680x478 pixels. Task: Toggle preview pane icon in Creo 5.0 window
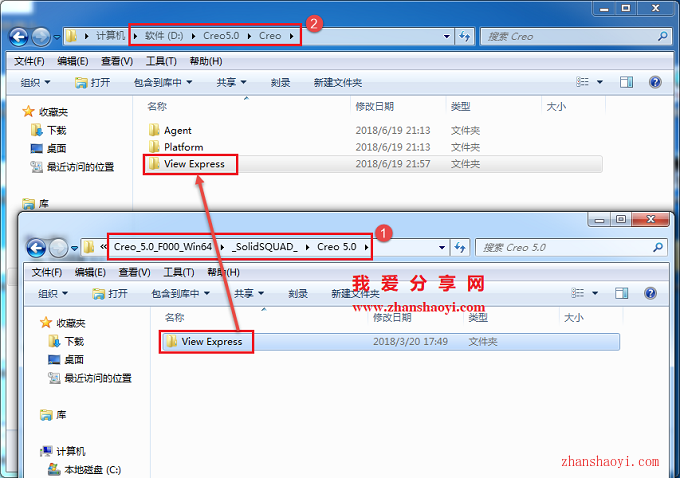tap(621, 293)
